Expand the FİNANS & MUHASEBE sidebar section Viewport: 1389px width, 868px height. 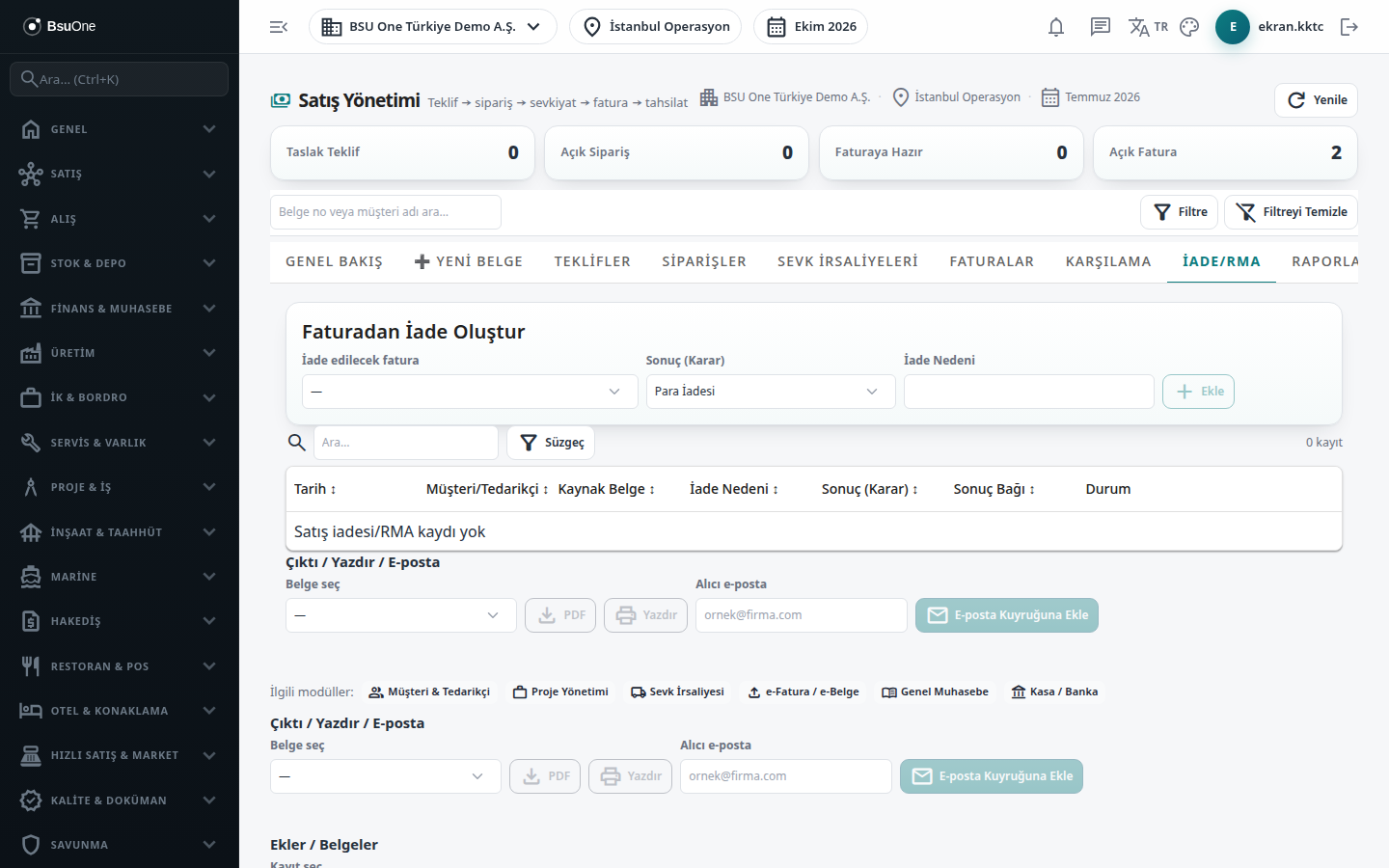[x=120, y=309]
